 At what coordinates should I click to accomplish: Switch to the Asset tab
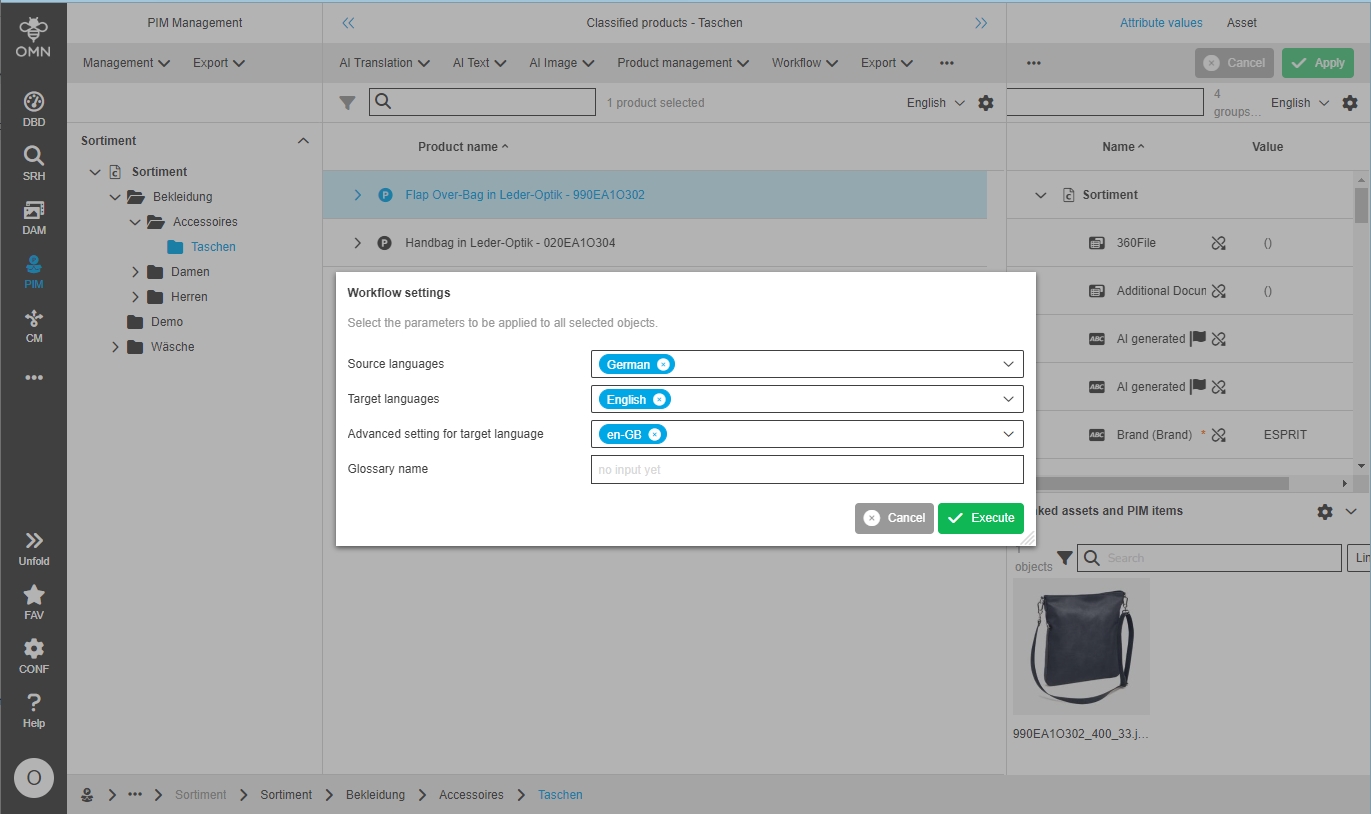[x=1241, y=23]
